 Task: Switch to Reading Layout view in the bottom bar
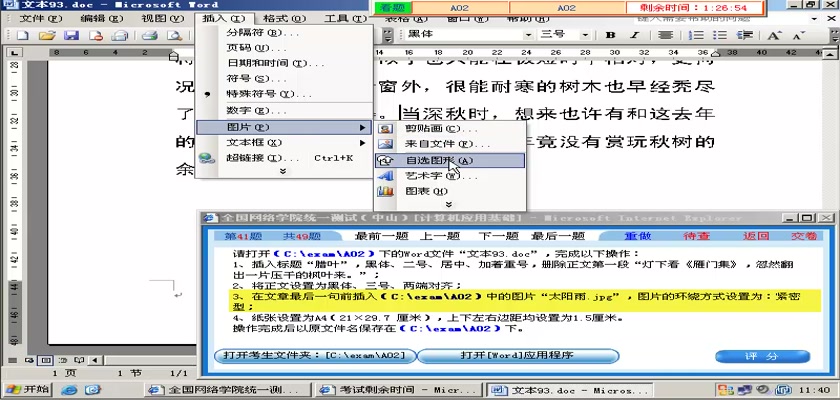(x=79, y=360)
